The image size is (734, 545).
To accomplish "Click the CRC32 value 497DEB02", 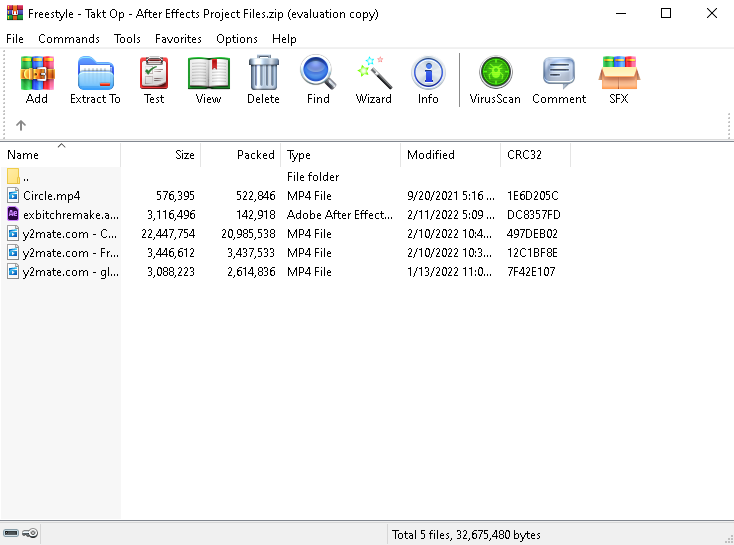I will tap(532, 234).
